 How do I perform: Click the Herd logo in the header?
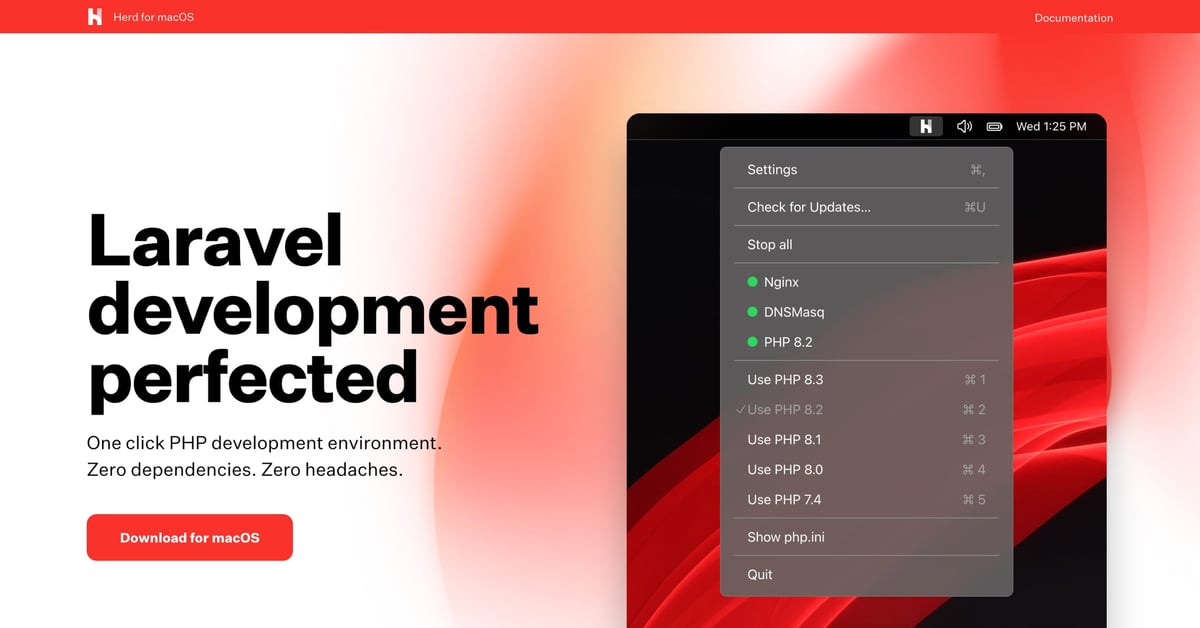coord(95,17)
